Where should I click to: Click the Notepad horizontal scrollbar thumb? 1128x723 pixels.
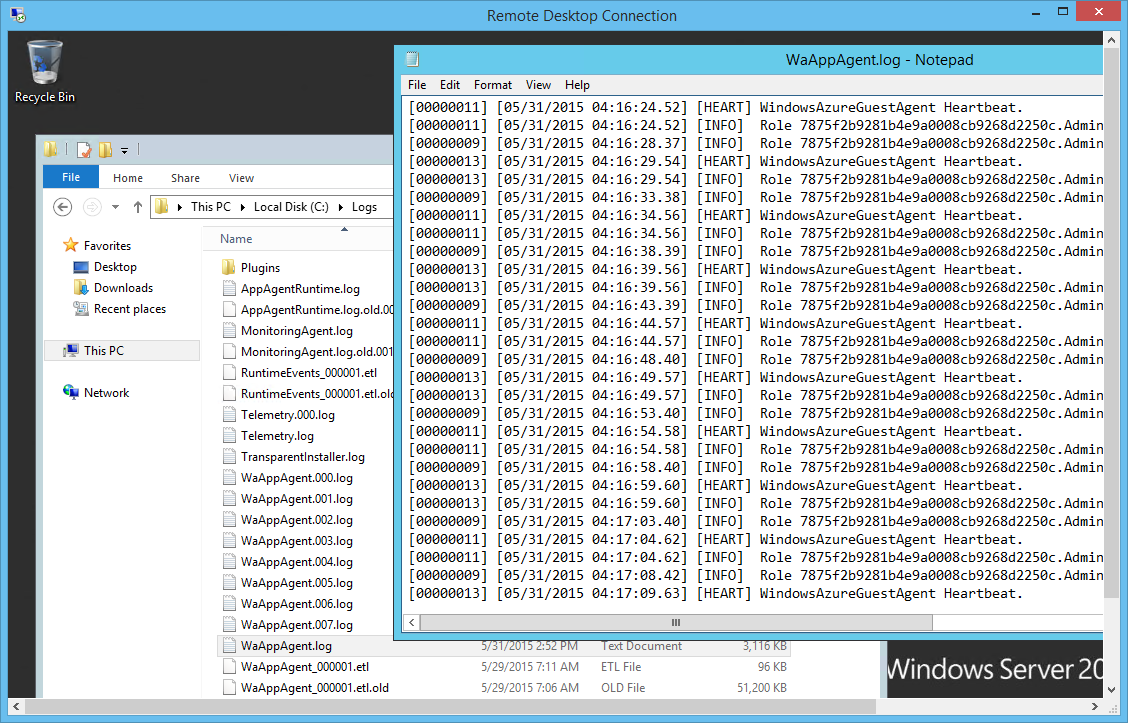[x=676, y=622]
